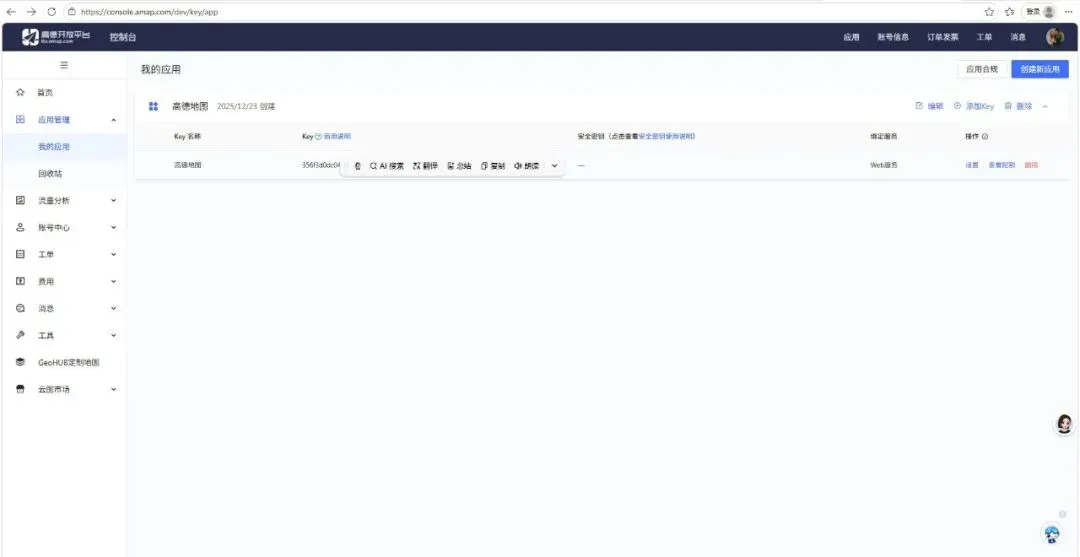Click the 应用合规 button
The image size is (1080, 557).
tap(982, 69)
